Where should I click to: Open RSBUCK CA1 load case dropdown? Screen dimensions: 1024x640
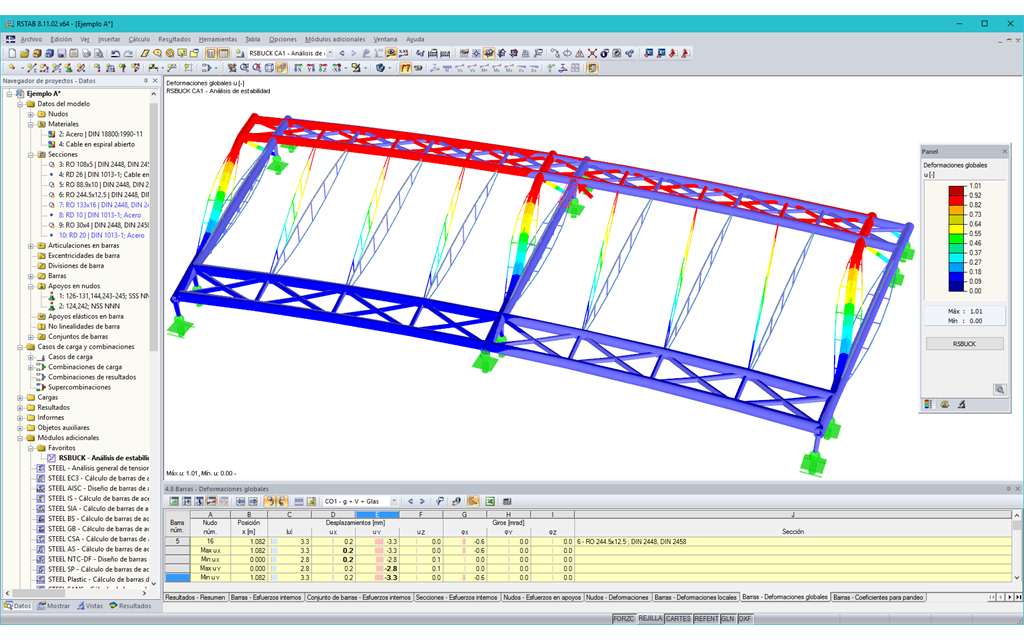(330, 54)
